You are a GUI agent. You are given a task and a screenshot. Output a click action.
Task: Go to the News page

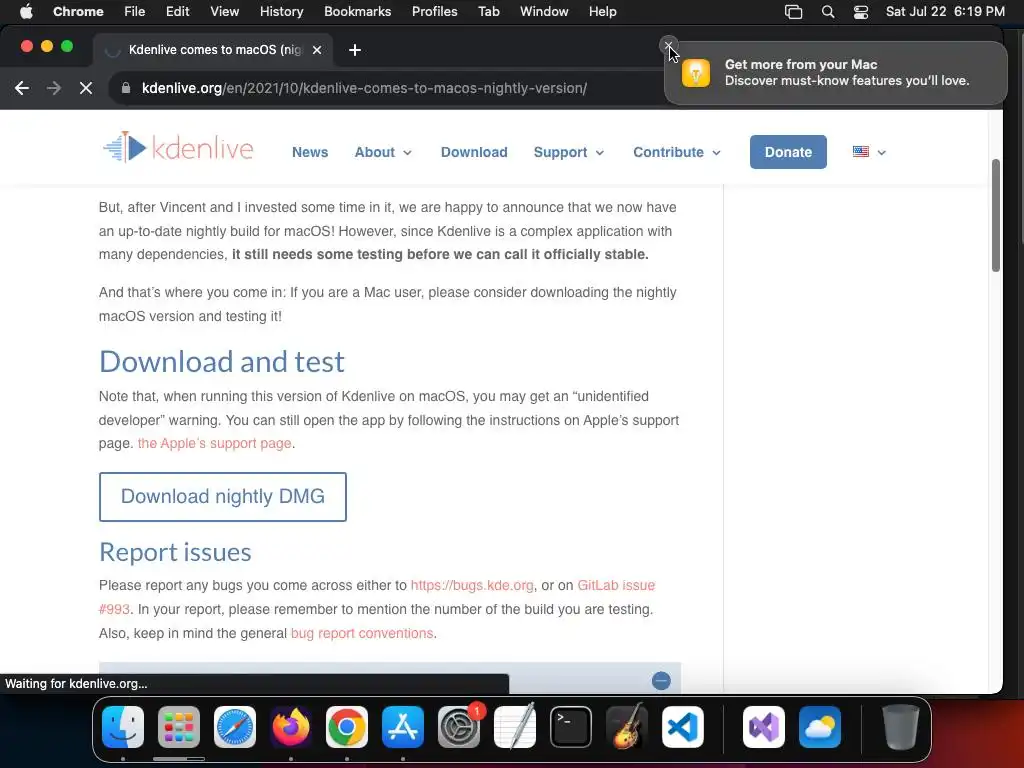click(310, 152)
